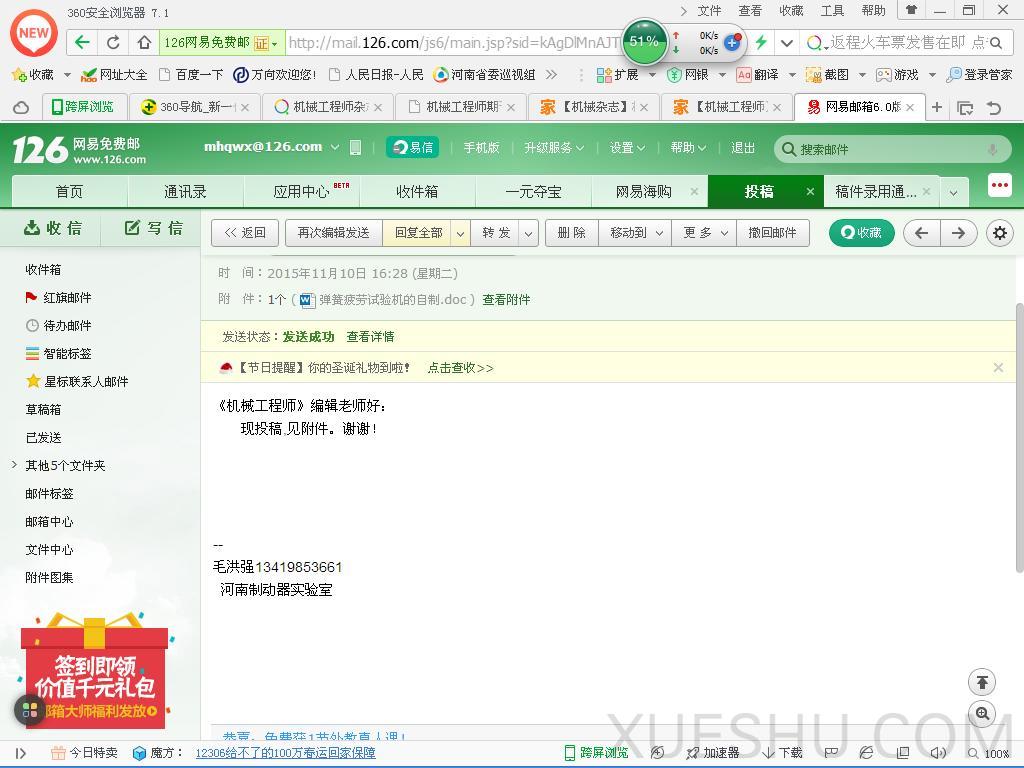This screenshot has height=768, width=1024.
Task: Expand the 回复全部 dropdown arrow
Action: click(460, 233)
